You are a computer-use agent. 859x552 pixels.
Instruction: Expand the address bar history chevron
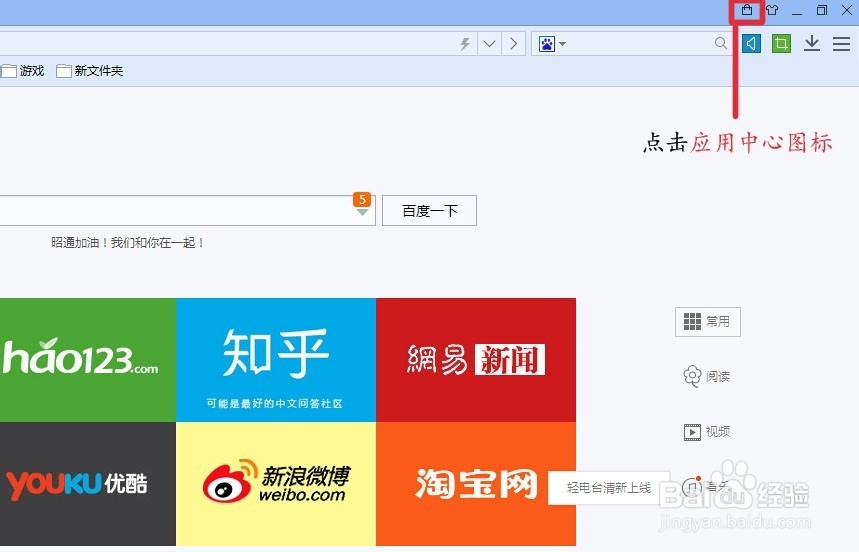(x=489, y=43)
